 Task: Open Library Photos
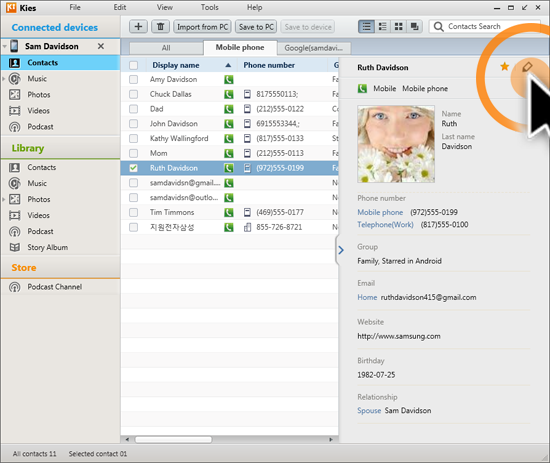pyautogui.click(x=39, y=199)
